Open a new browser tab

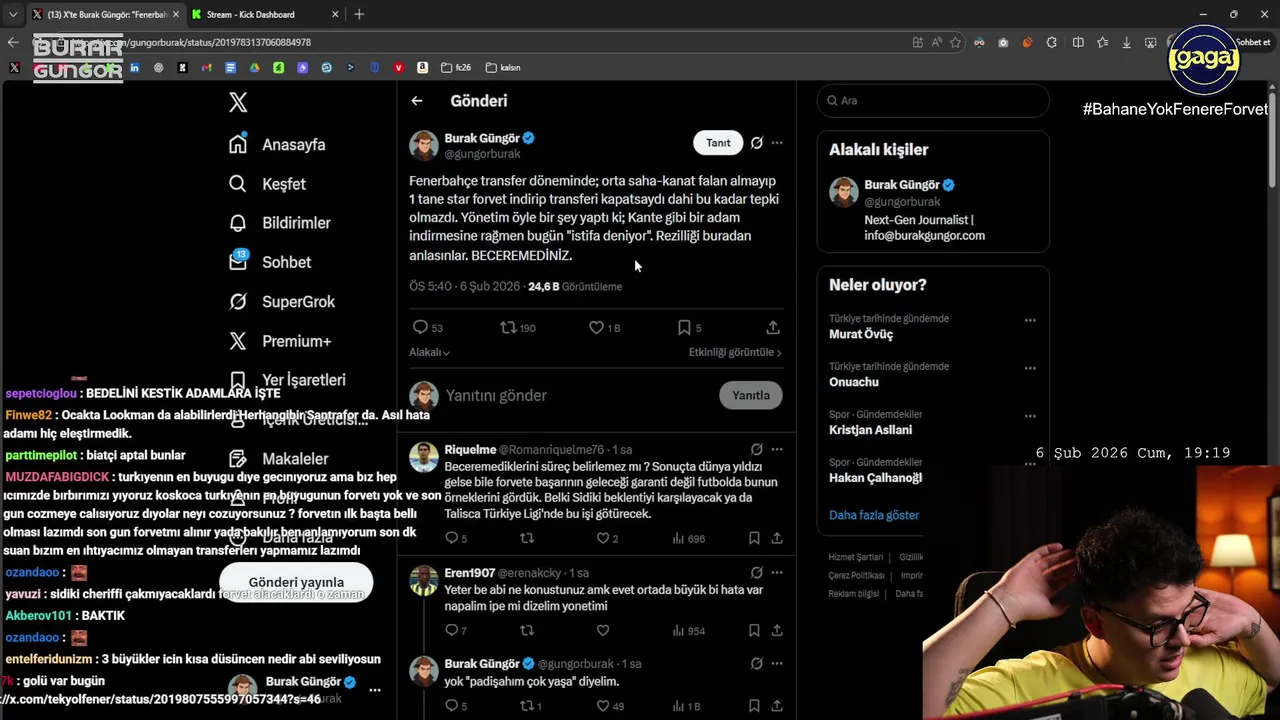click(359, 14)
